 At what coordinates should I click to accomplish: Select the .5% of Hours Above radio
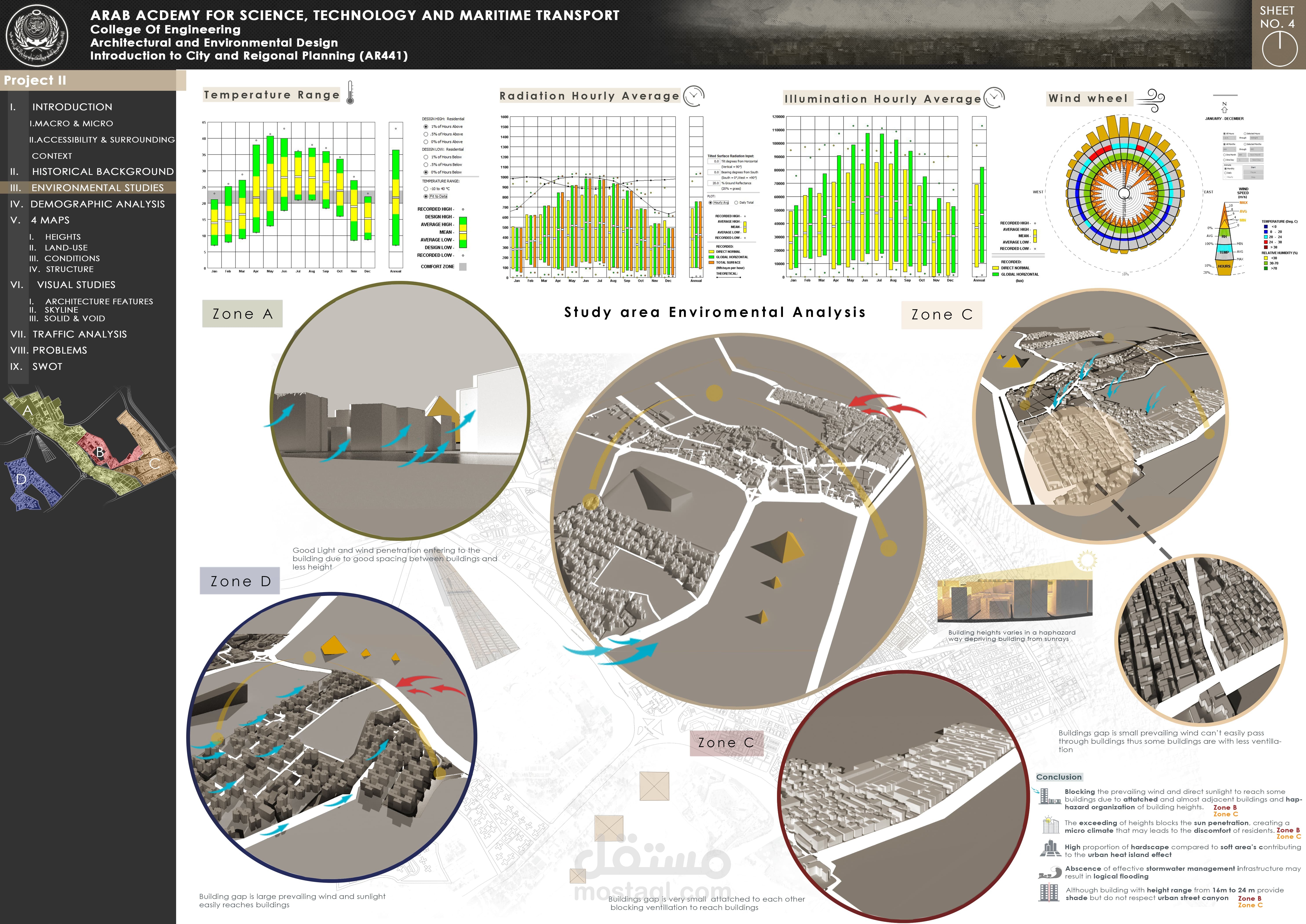426,134
